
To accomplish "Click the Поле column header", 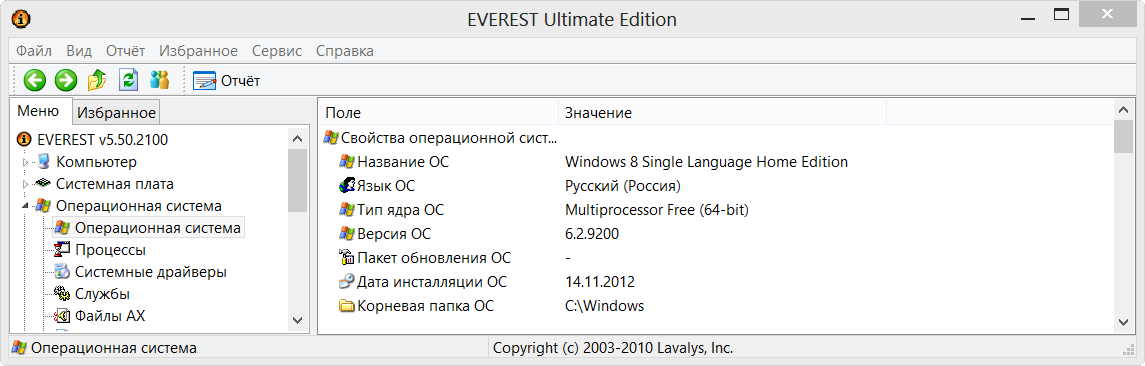I will 440,113.
